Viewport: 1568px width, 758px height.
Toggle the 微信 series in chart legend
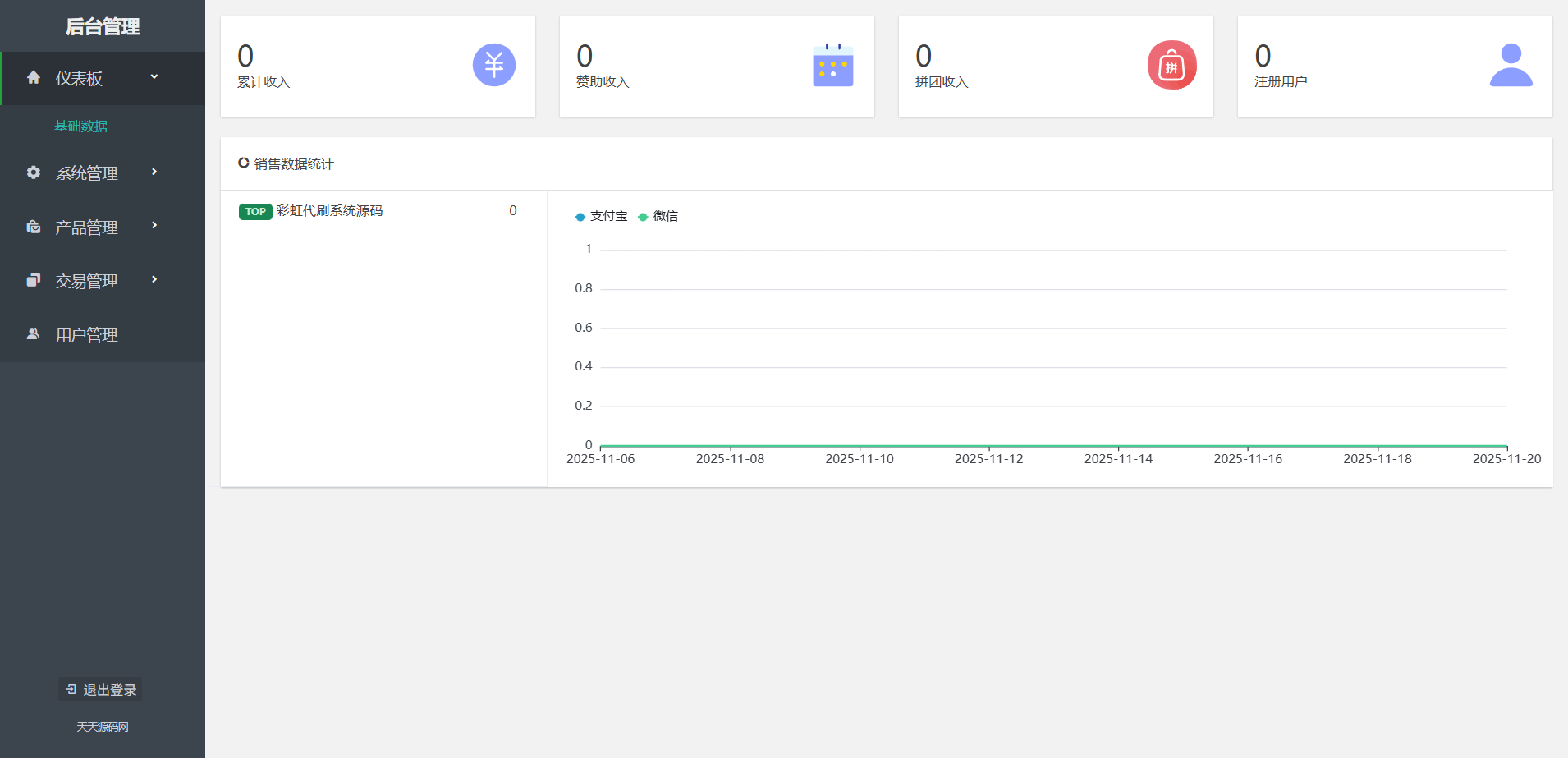pos(659,215)
